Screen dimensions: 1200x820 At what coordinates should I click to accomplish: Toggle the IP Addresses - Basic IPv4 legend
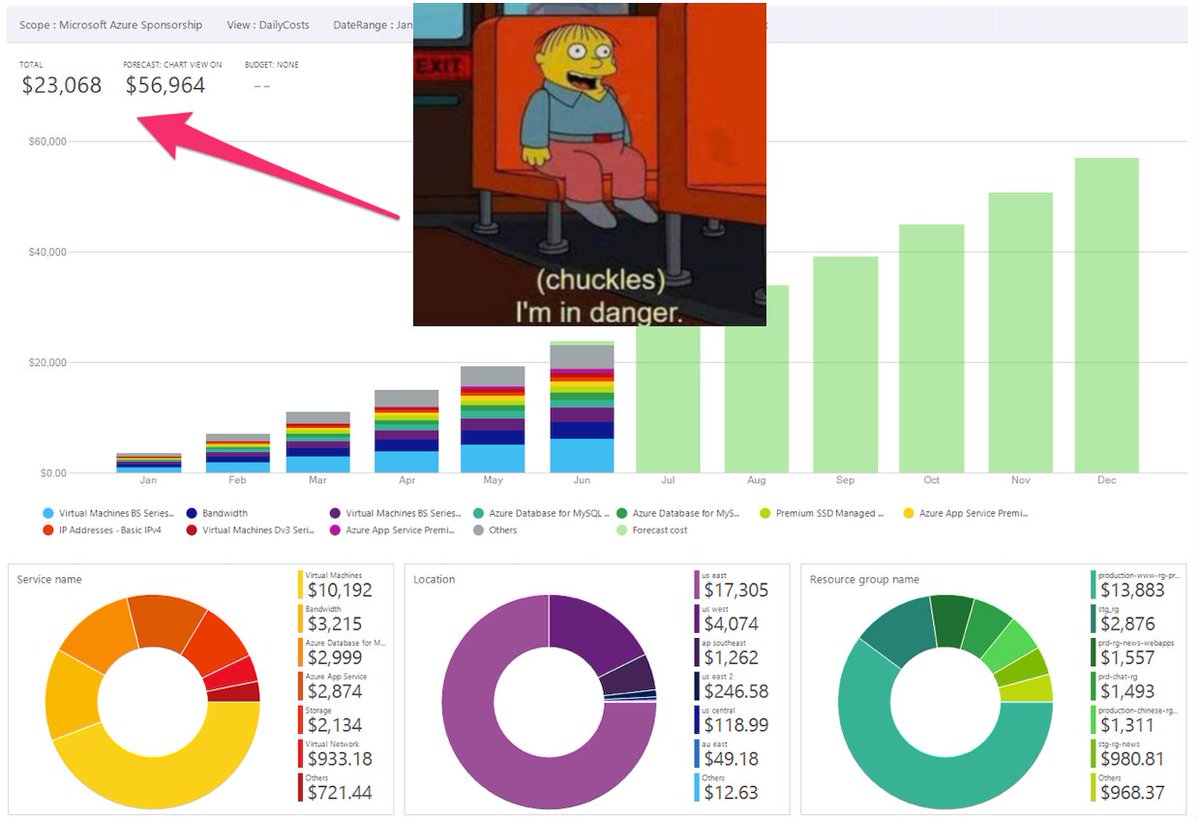103,530
